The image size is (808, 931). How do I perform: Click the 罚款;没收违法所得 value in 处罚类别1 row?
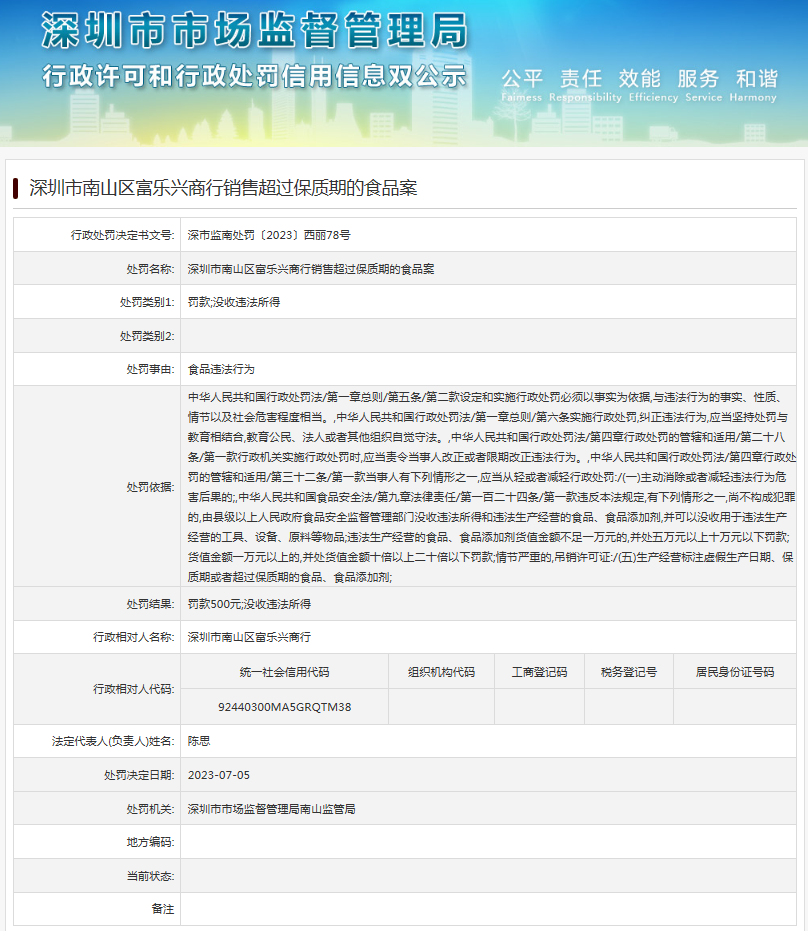pos(233,302)
